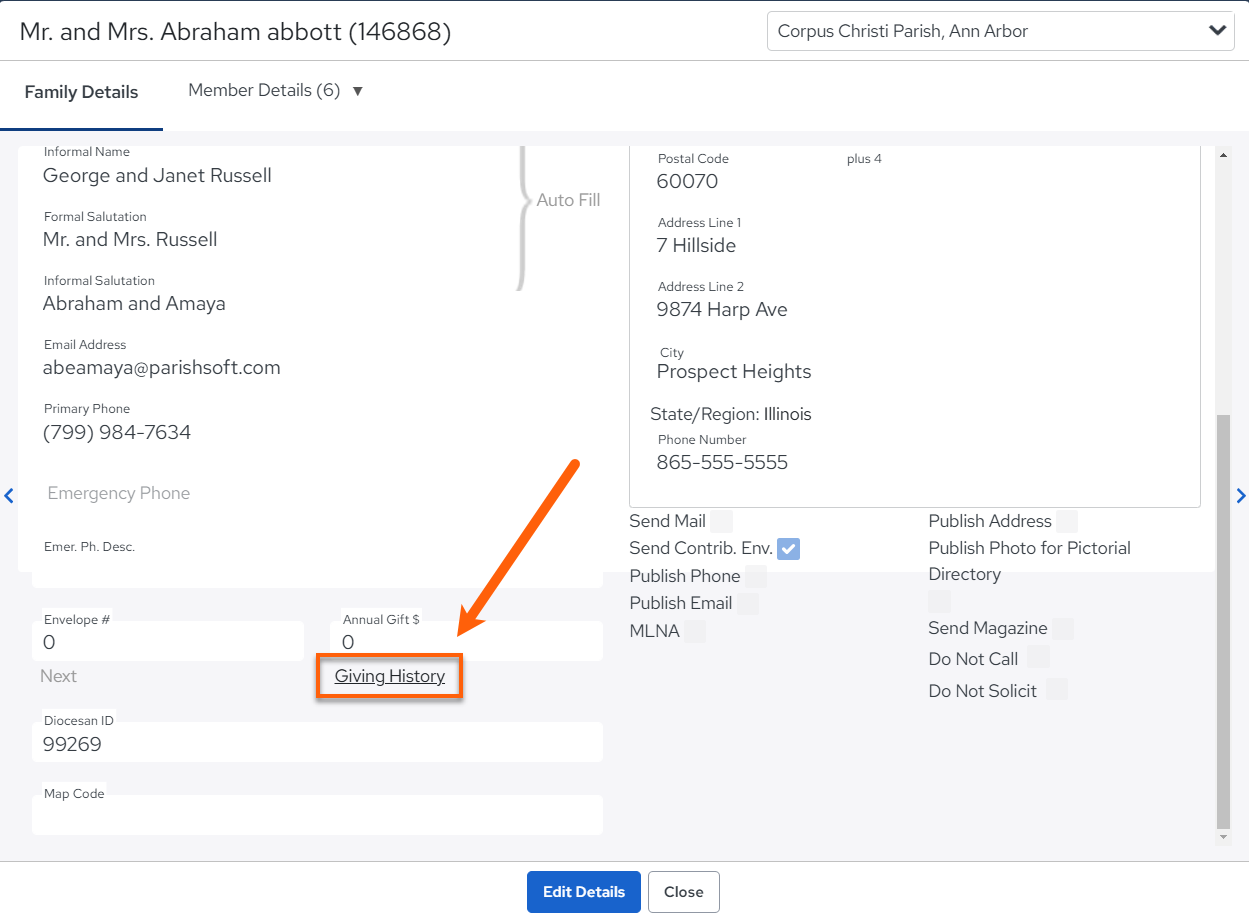
Task: Toggle the Publish Email checkbox
Action: (x=748, y=603)
